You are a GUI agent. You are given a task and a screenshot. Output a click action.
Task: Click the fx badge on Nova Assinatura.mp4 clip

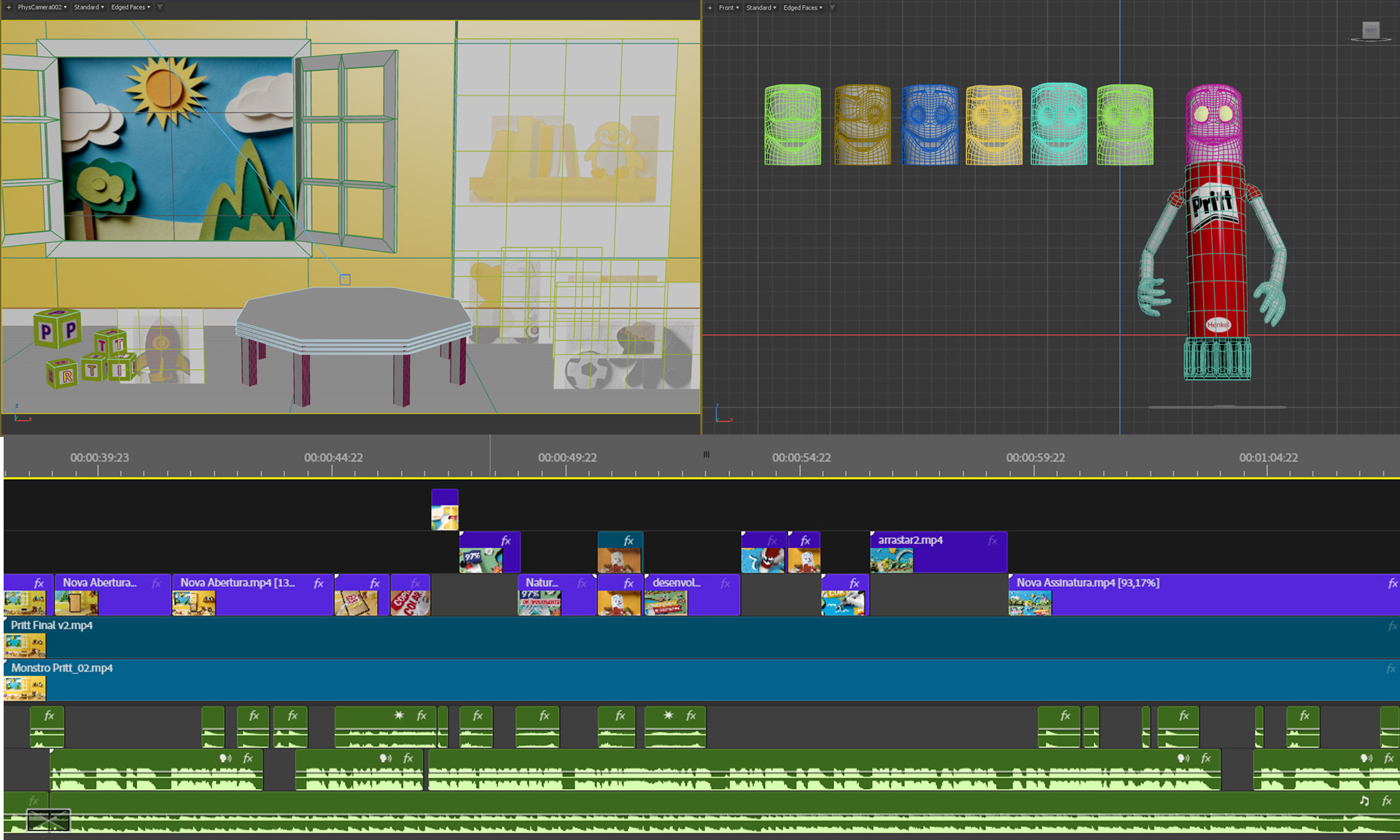click(1392, 583)
